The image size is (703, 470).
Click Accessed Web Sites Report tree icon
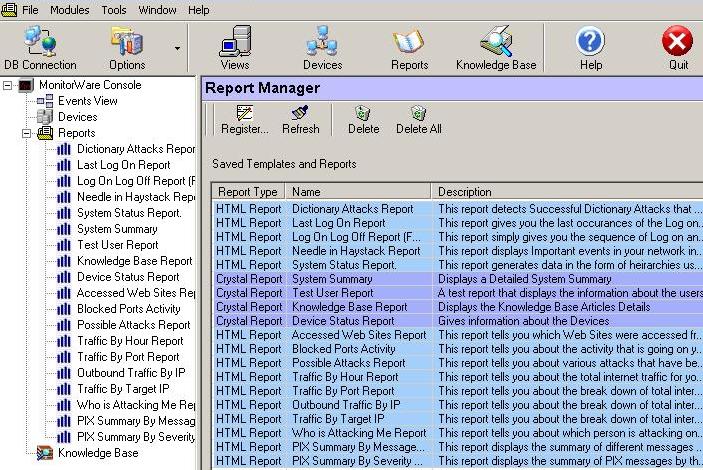[x=64, y=293]
